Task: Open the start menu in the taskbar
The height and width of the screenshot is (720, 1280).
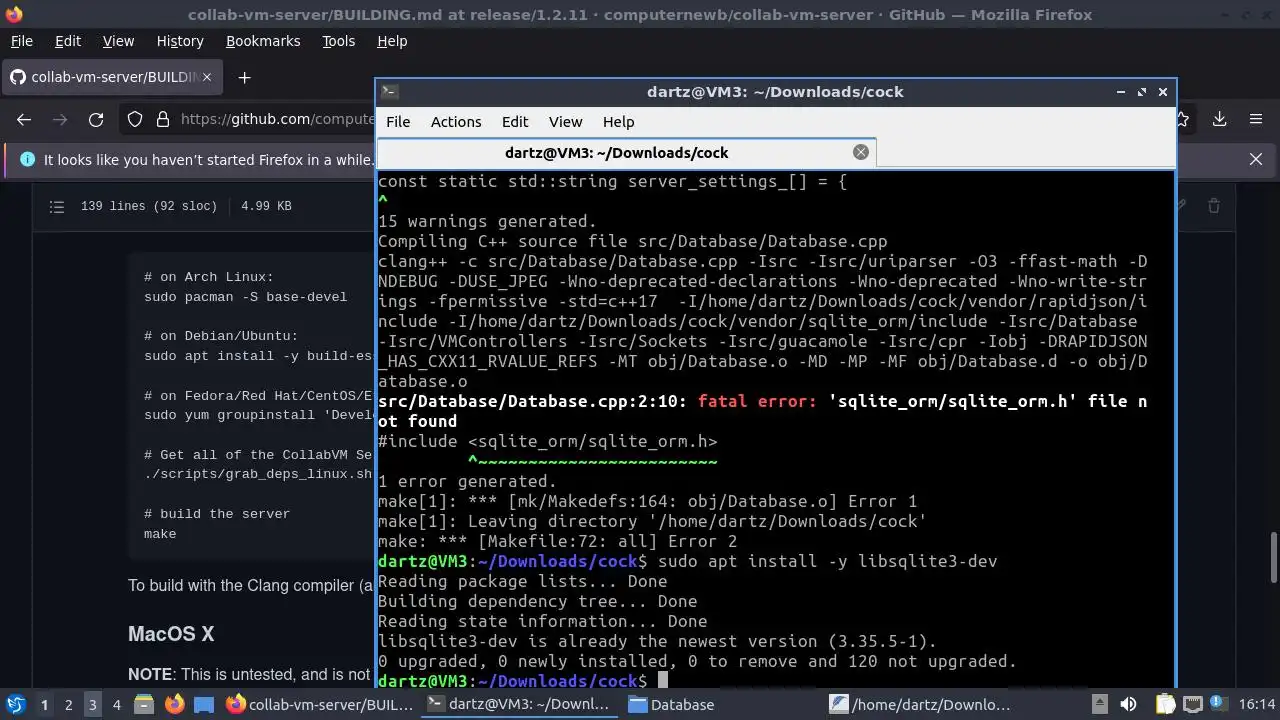Action: [16, 704]
